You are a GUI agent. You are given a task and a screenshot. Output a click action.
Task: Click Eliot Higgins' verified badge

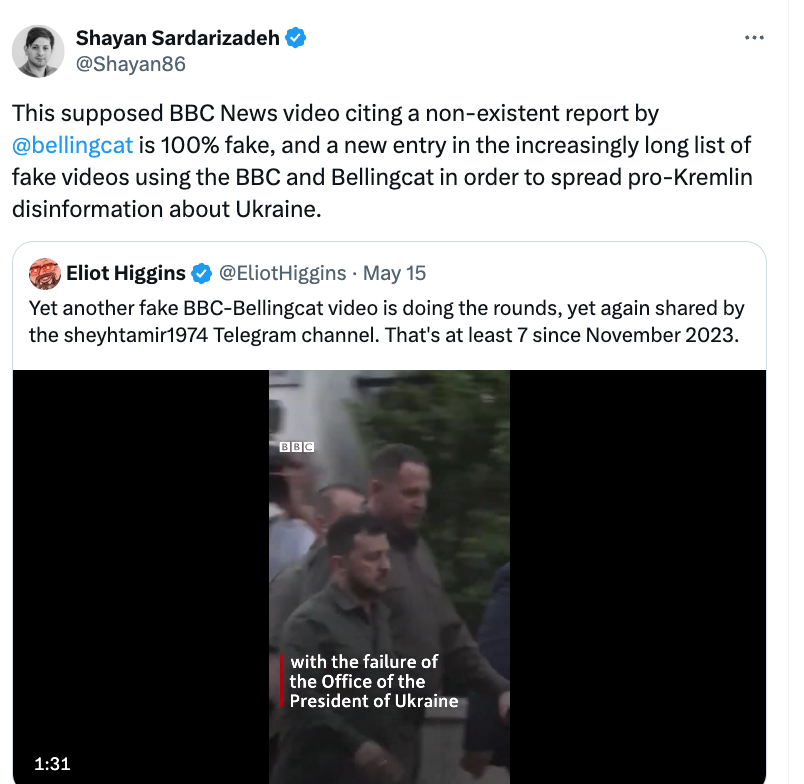[x=202, y=273]
